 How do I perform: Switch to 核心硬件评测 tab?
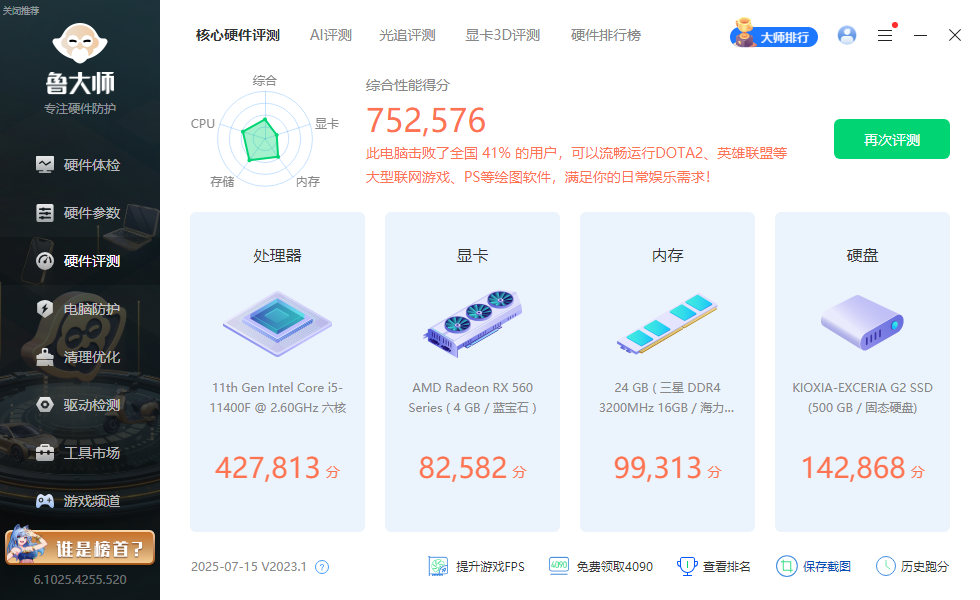238,36
